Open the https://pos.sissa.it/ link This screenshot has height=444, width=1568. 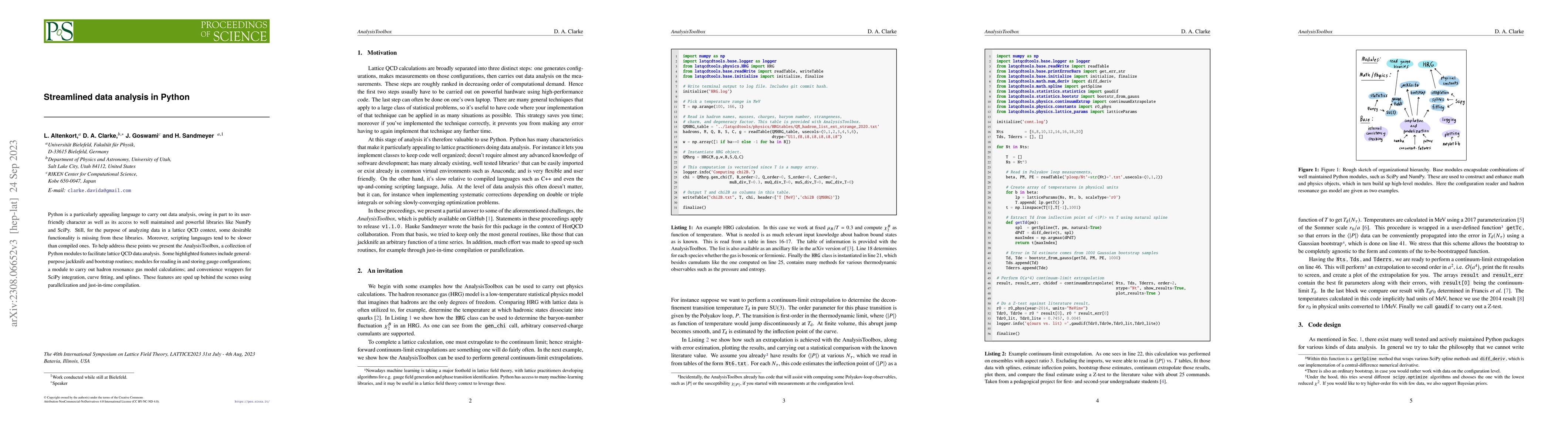coord(252,402)
